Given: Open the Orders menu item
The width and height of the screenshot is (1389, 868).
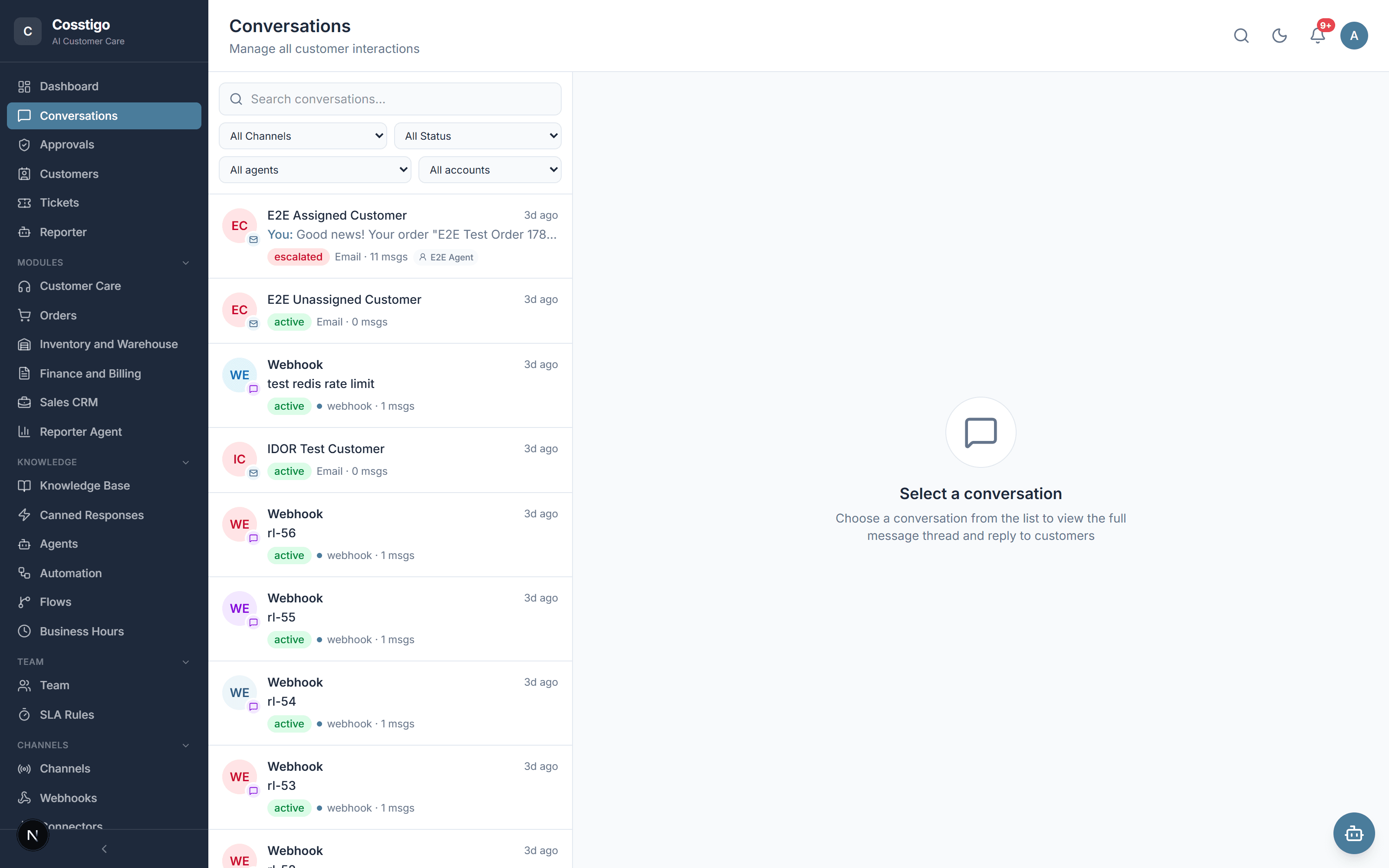Looking at the screenshot, I should tap(104, 315).
